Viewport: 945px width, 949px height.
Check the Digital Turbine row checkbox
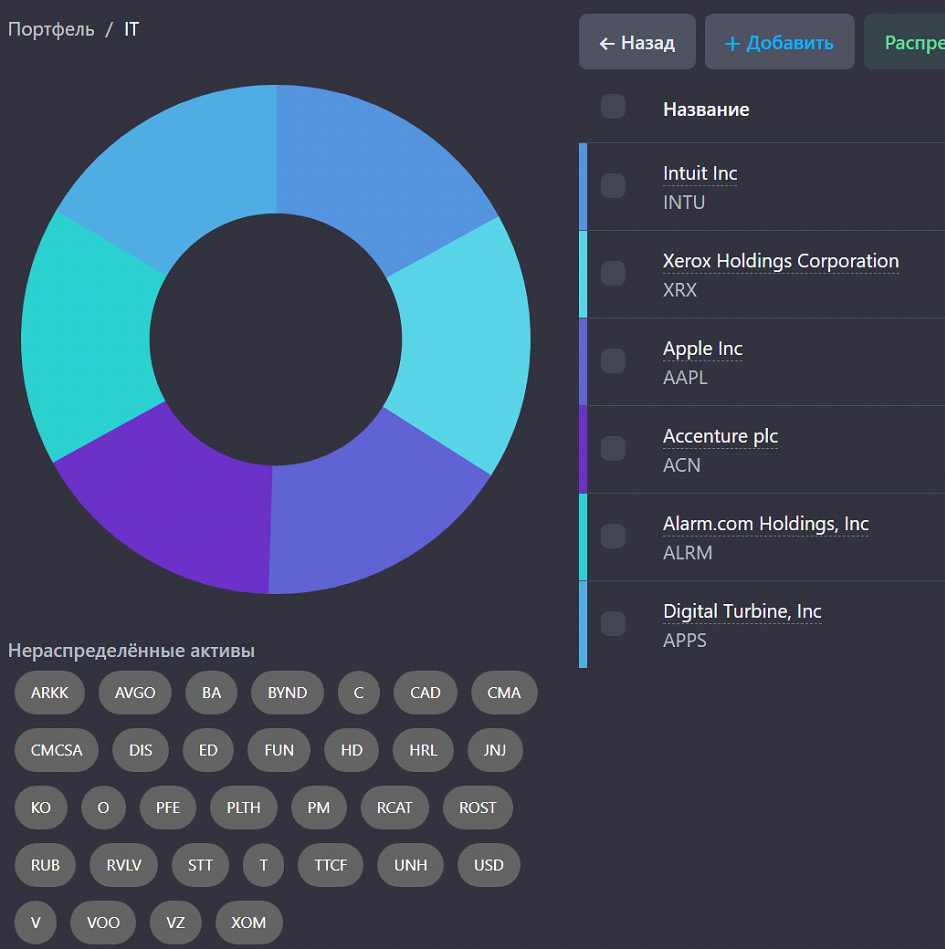[x=613, y=623]
